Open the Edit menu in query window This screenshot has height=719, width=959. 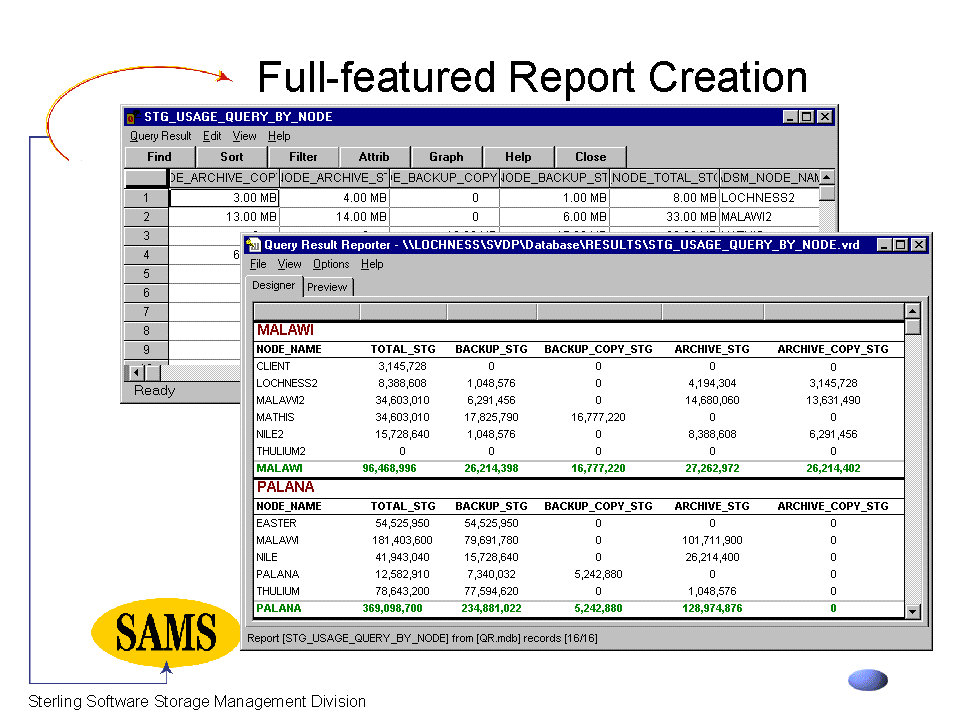212,136
